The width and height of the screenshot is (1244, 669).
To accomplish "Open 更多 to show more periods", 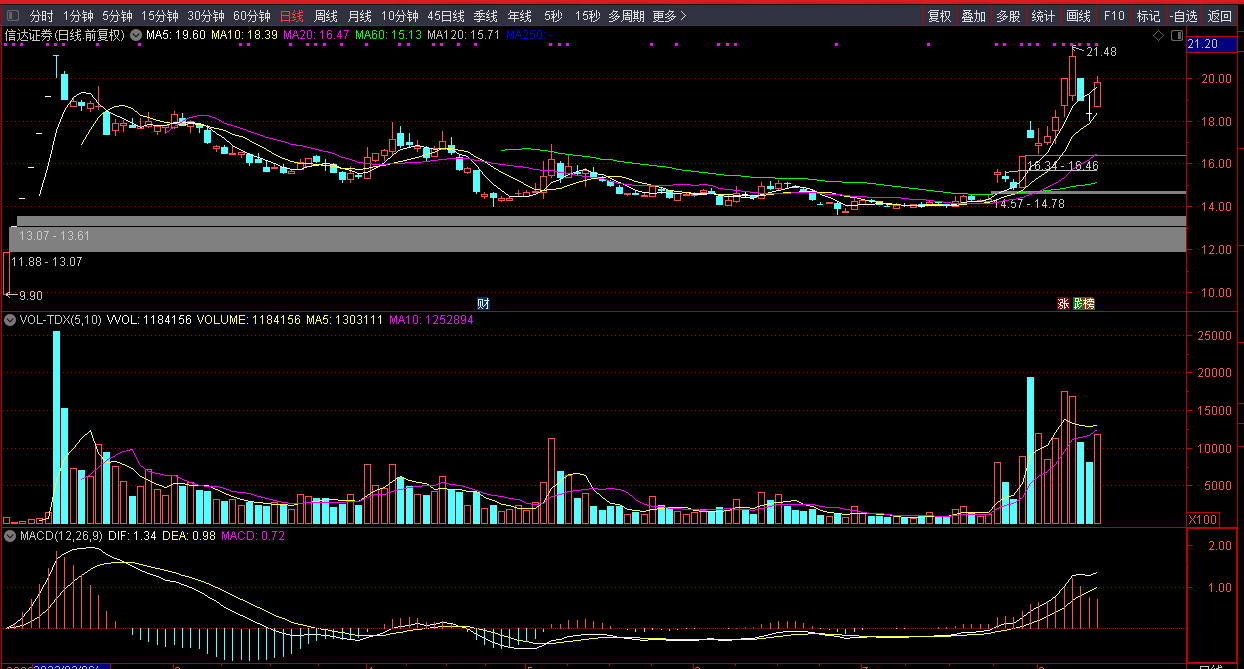I will point(669,16).
